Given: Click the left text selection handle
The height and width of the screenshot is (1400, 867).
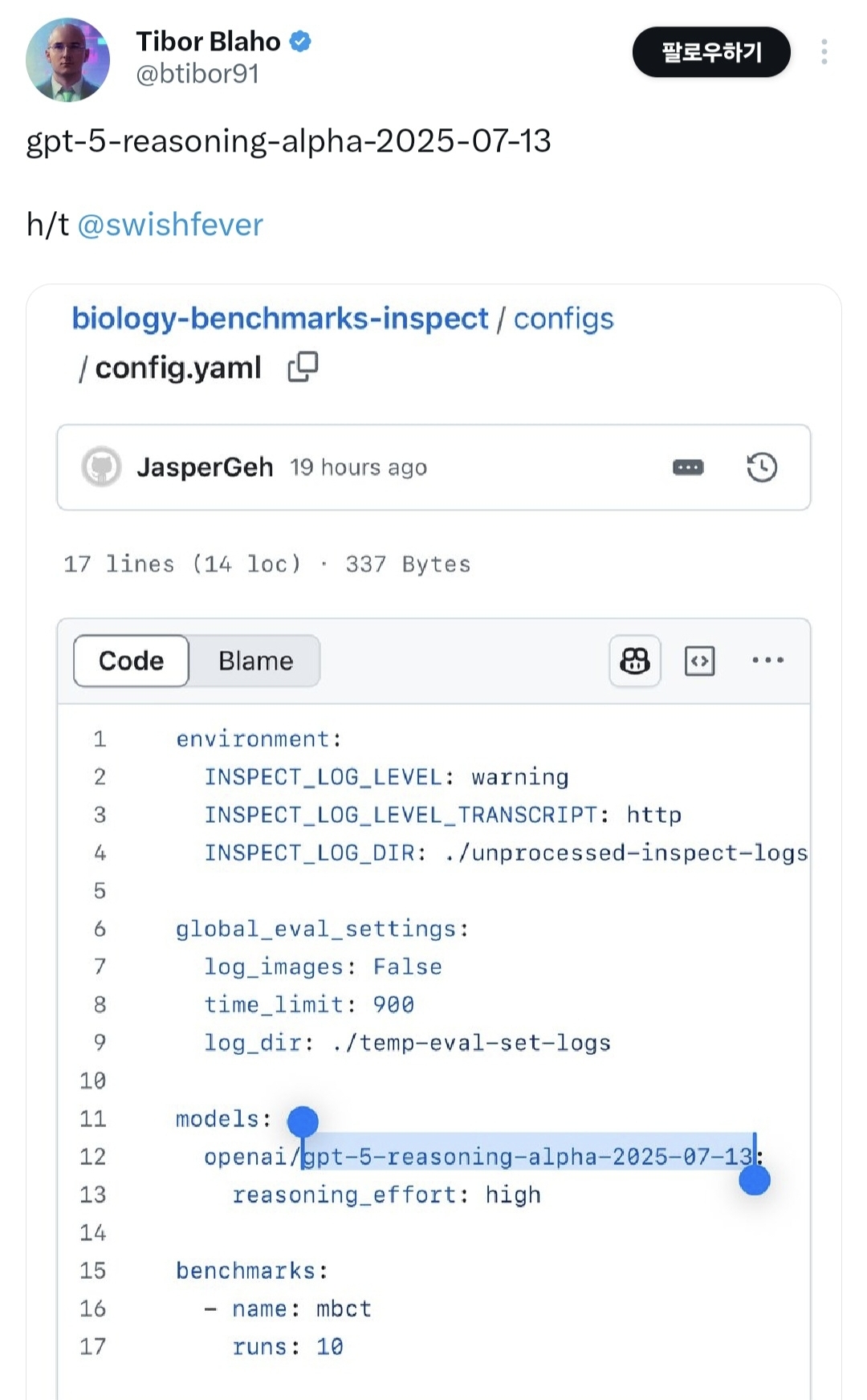Looking at the screenshot, I should tap(303, 1121).
